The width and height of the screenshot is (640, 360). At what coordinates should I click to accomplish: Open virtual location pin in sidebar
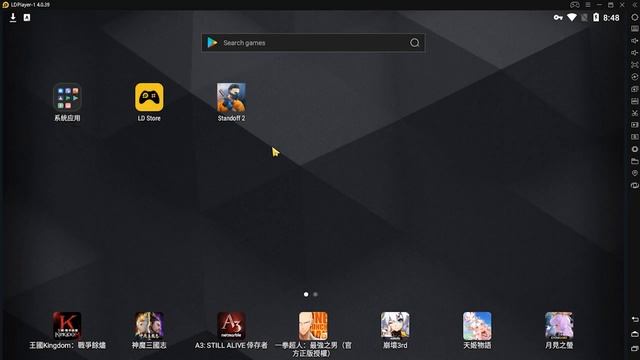click(635, 173)
